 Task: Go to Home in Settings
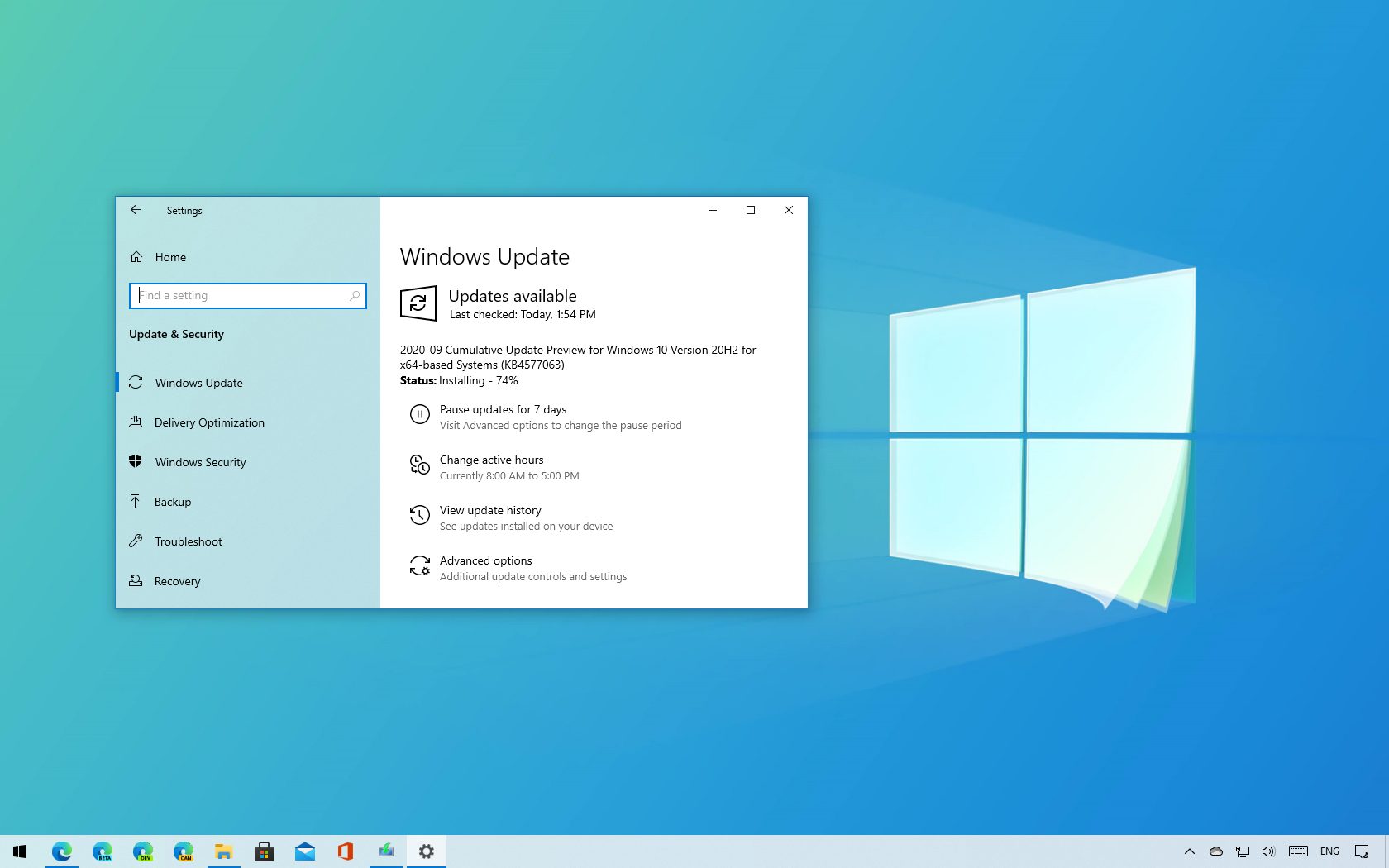click(248, 257)
